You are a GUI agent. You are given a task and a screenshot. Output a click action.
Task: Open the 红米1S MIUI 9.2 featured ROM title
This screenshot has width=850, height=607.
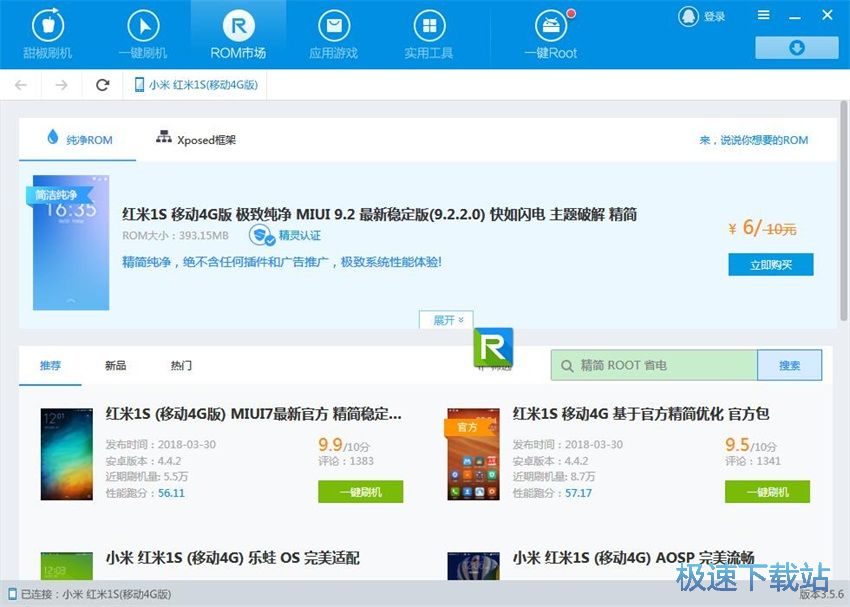tap(379, 214)
